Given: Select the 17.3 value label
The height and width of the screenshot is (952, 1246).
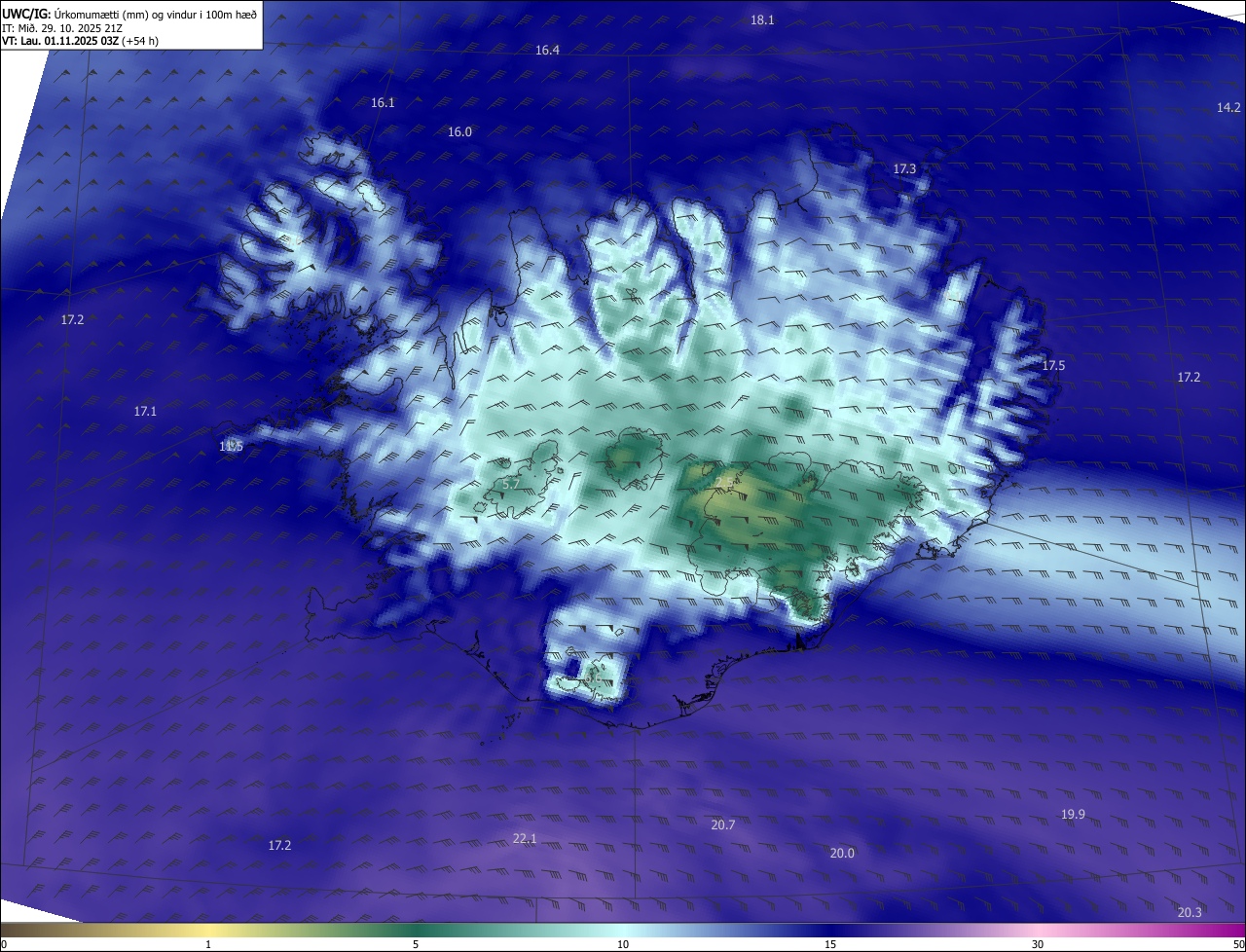Looking at the screenshot, I should click(904, 169).
